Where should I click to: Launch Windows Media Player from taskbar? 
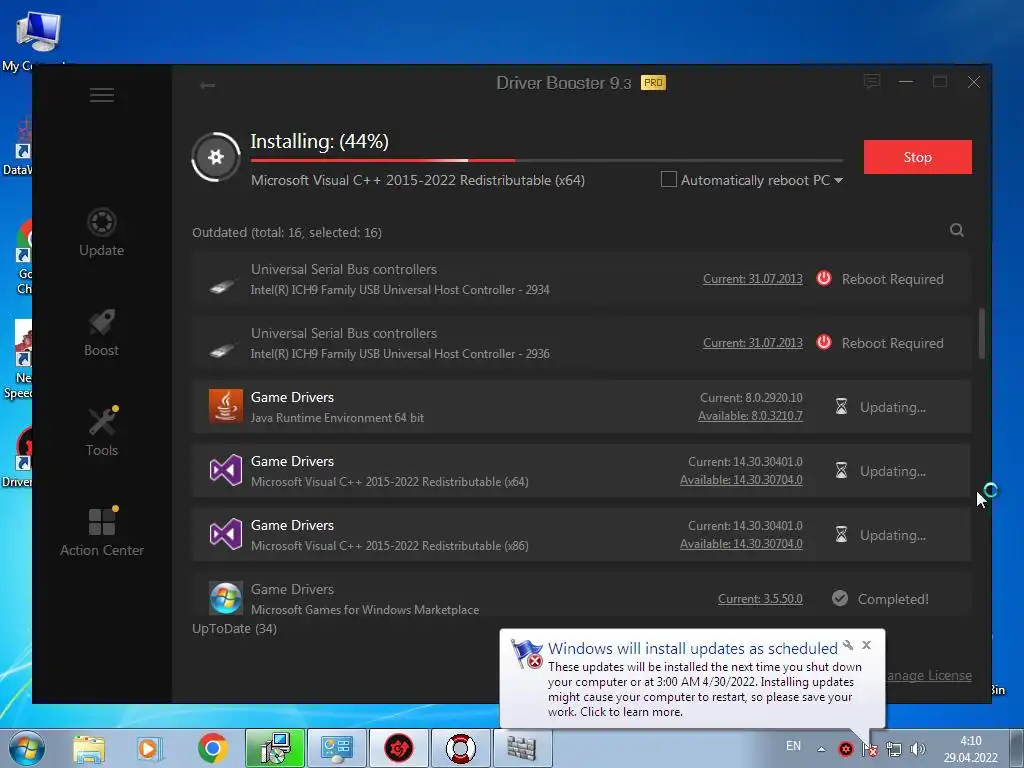tap(149, 748)
